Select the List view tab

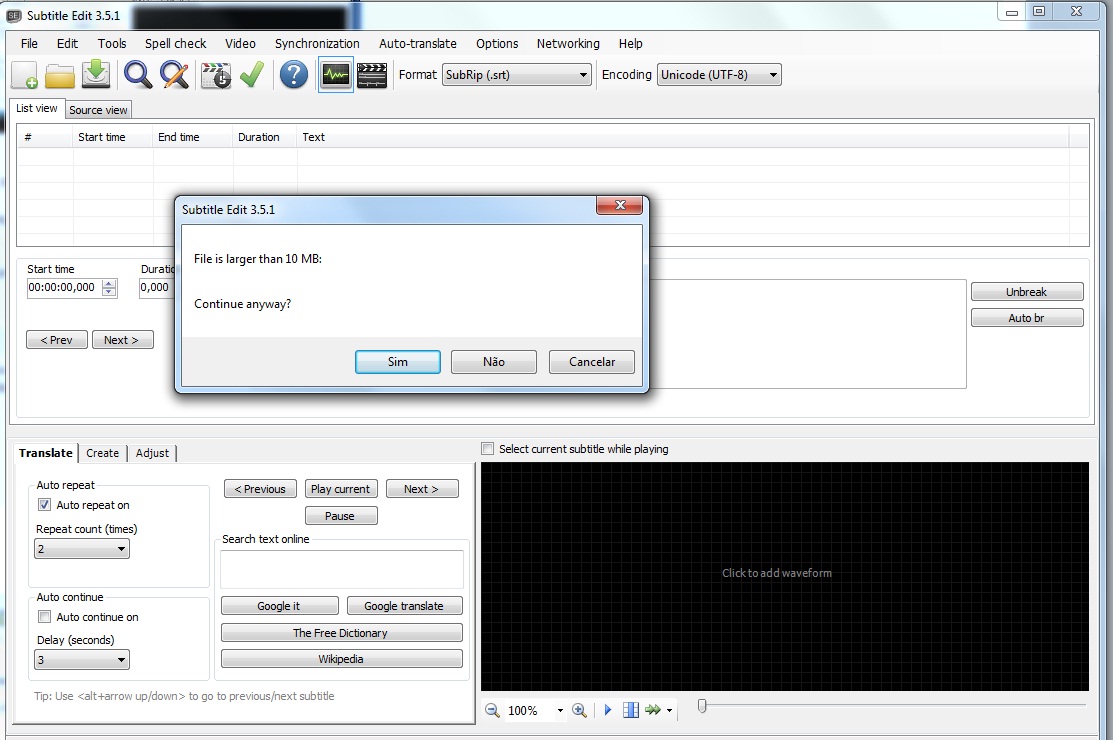coord(37,108)
